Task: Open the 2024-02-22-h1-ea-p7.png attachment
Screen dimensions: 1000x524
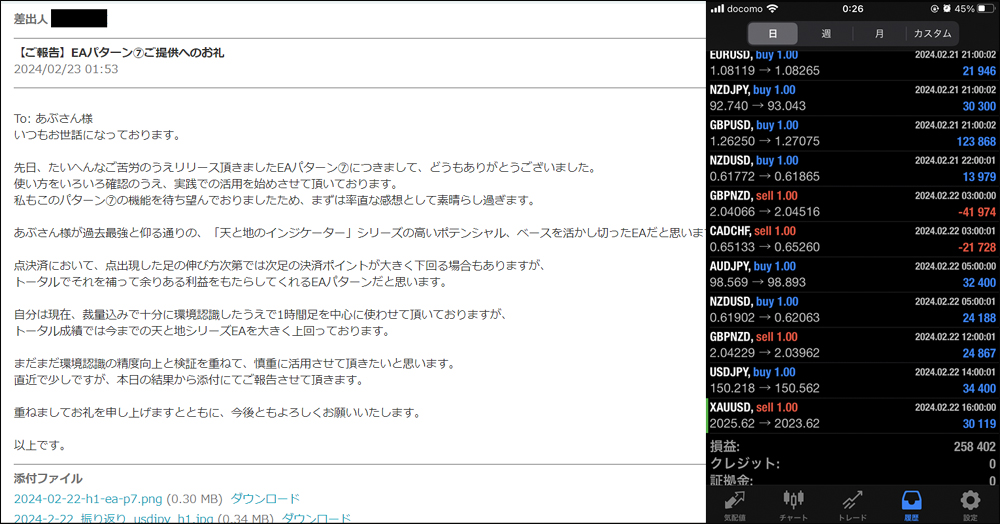Action: (88, 499)
